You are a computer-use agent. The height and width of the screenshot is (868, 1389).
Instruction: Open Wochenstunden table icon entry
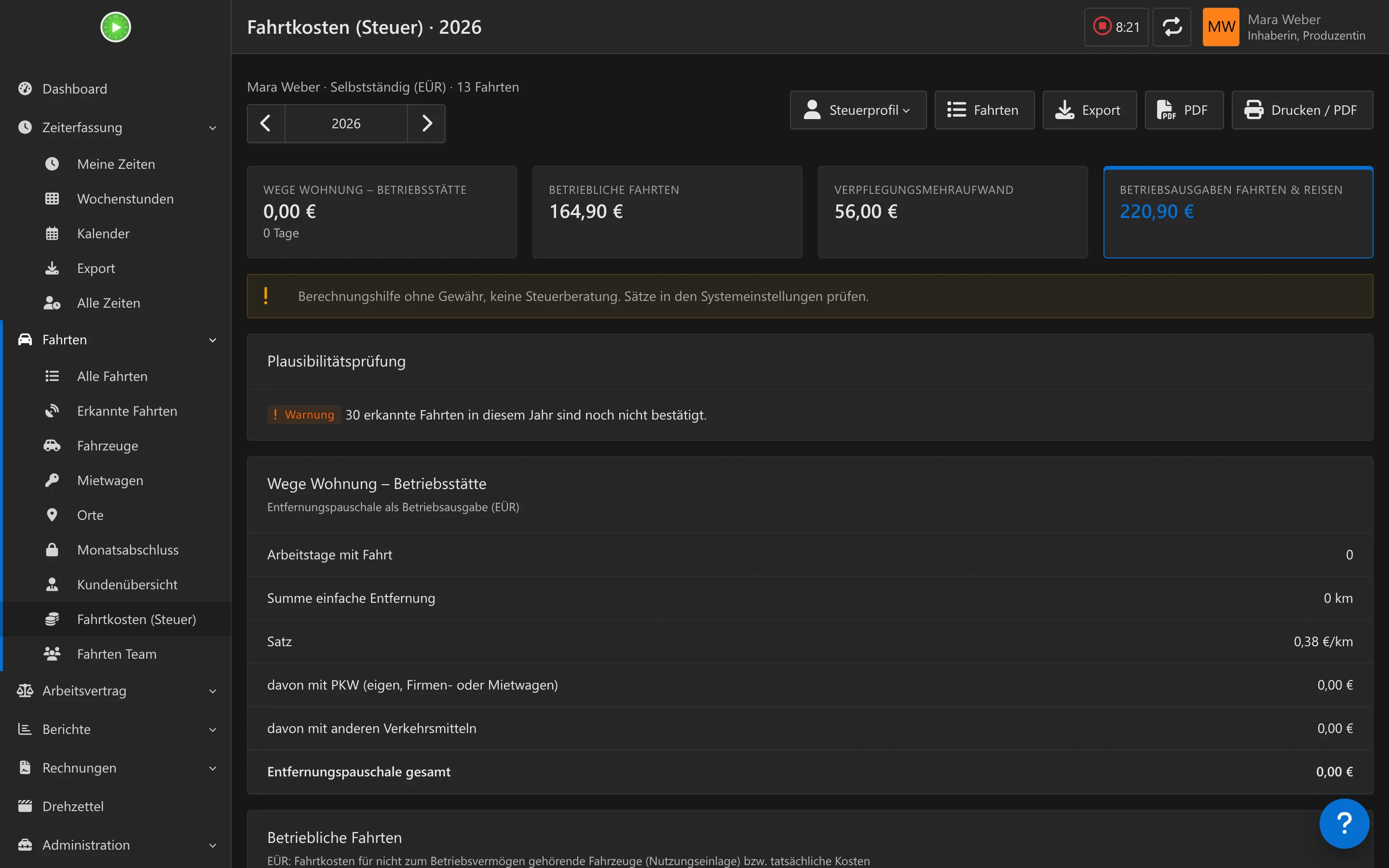[x=115, y=199]
